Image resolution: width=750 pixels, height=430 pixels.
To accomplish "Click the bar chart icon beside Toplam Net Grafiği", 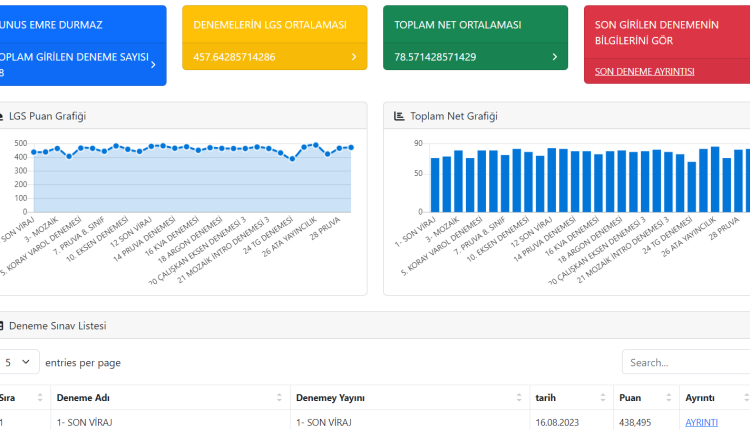I will tap(399, 116).
